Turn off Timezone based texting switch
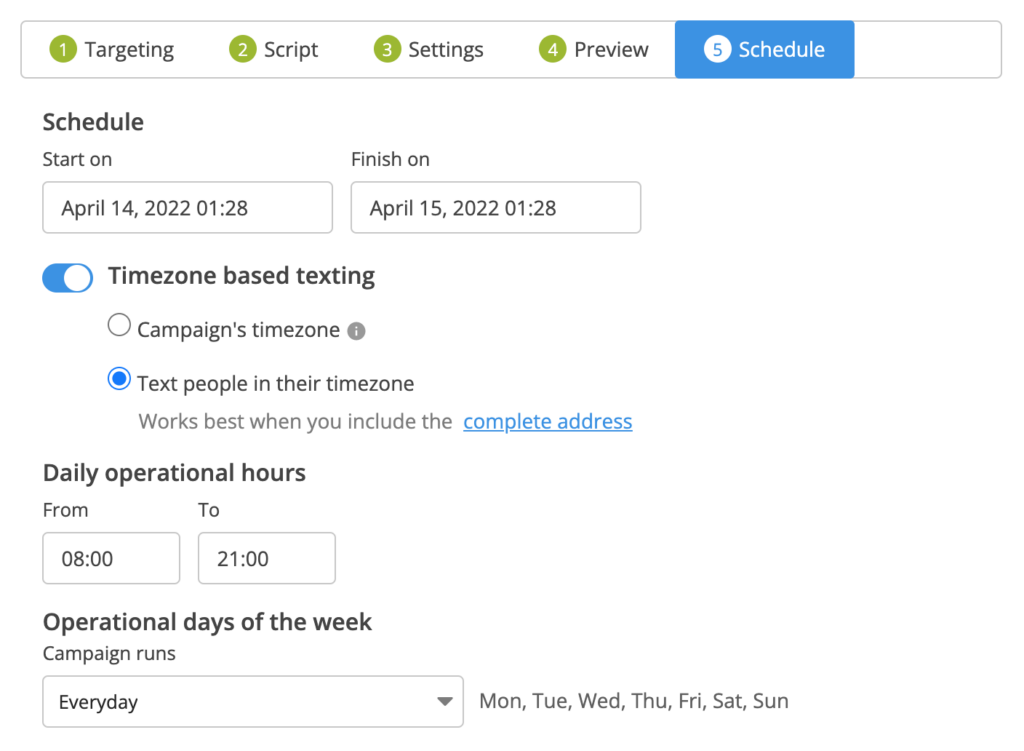Screen dimensions: 1024x751 point(67,278)
